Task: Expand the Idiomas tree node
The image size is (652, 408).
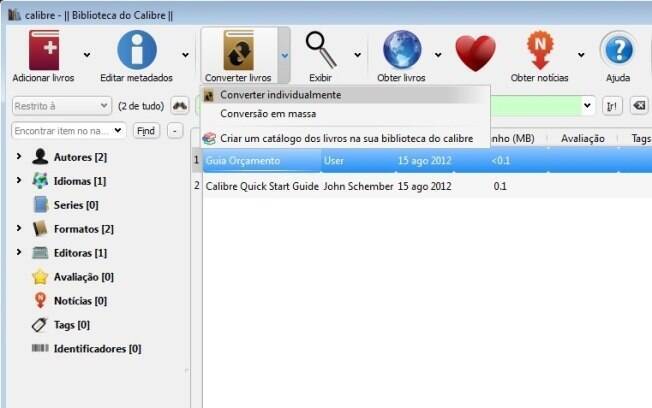Action: pos(19,180)
